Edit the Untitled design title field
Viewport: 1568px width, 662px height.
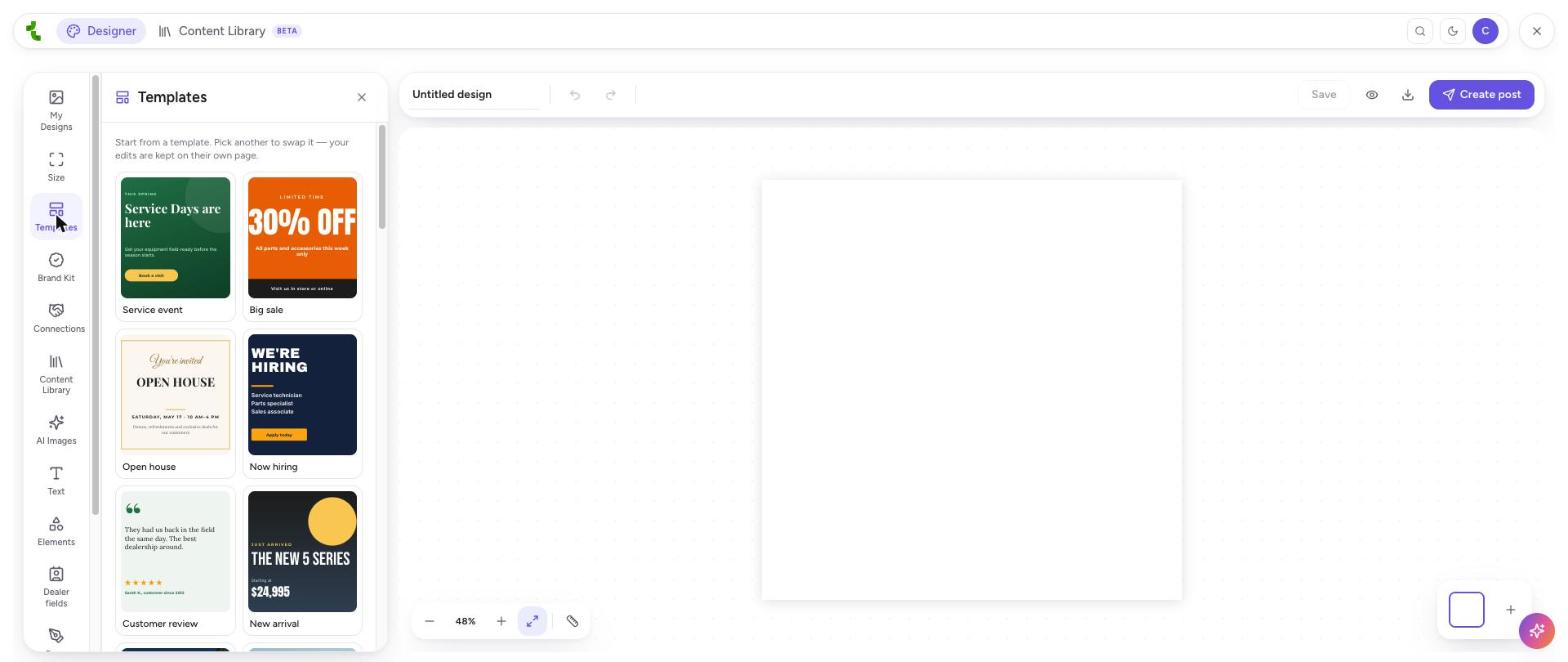tap(474, 95)
